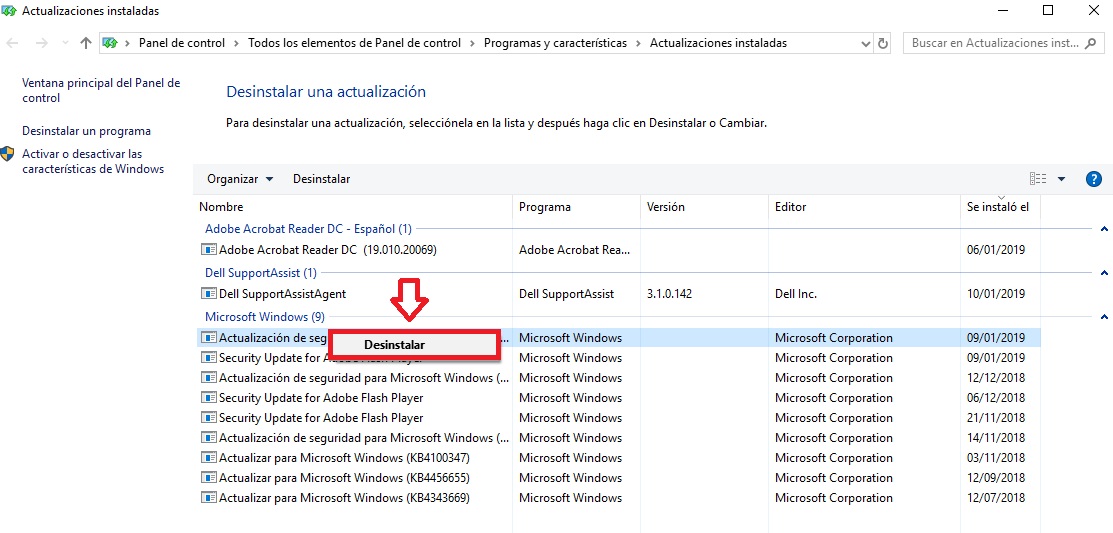Open Activar o desactivar las características de Windows

[x=93, y=161]
